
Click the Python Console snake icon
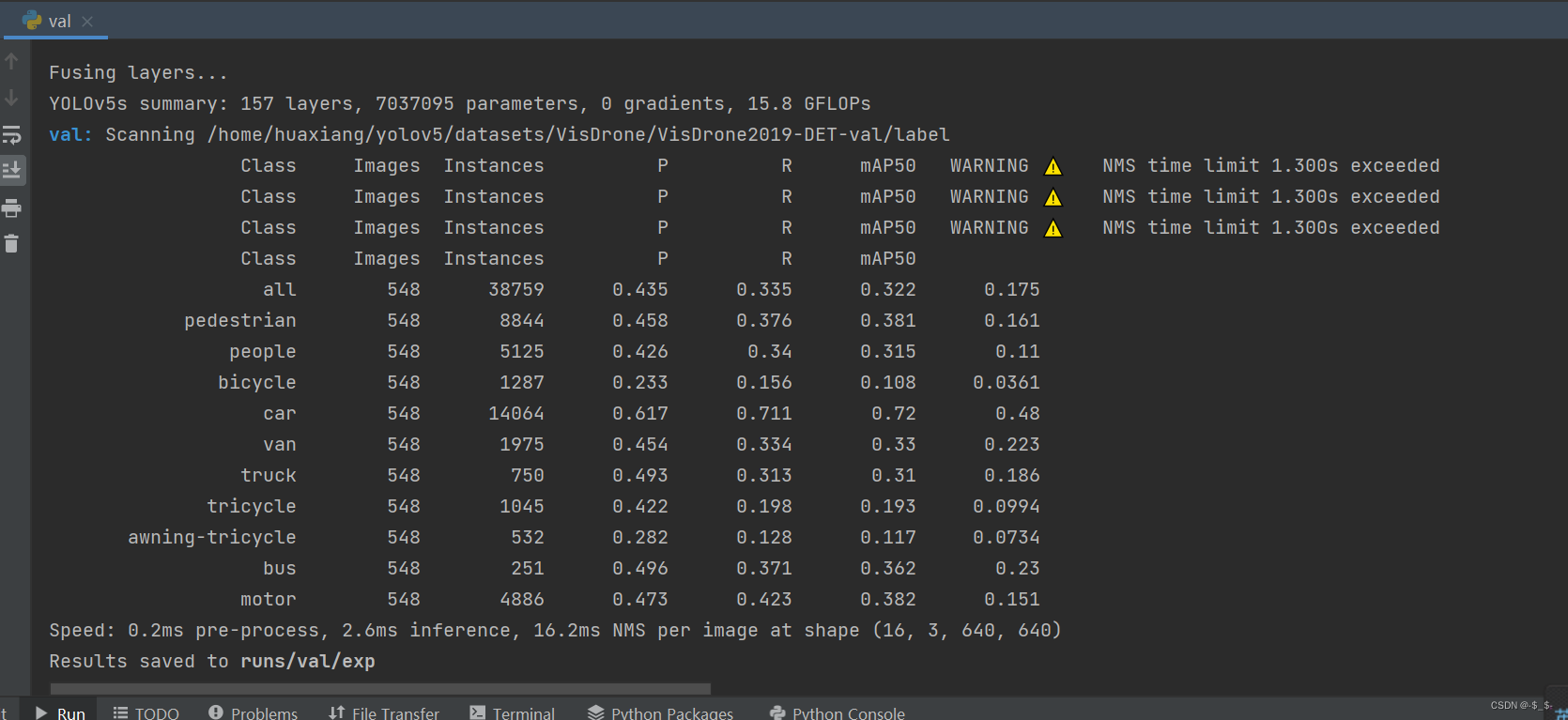click(777, 712)
